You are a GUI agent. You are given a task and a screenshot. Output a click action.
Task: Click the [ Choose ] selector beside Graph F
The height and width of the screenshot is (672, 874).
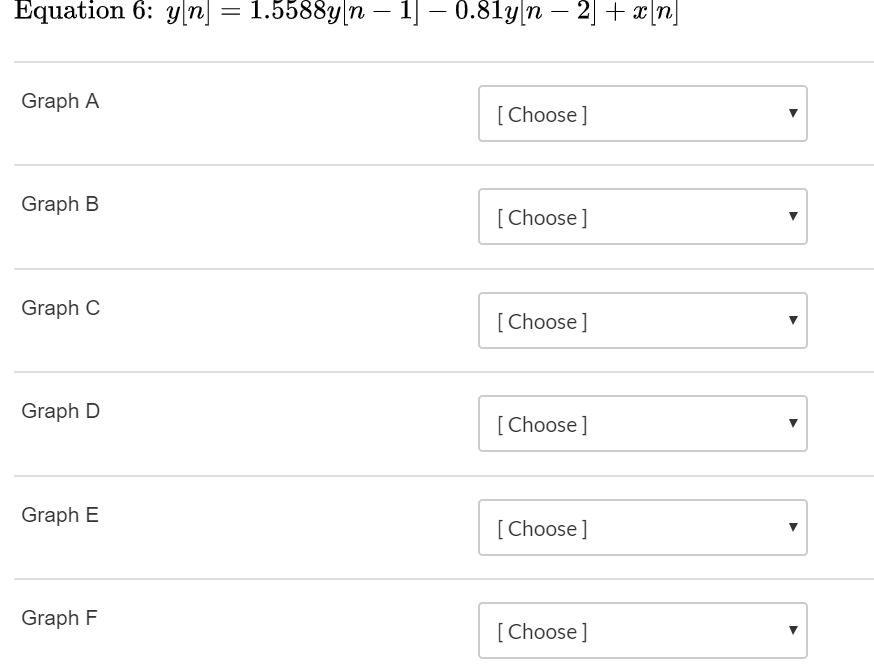pyautogui.click(x=643, y=631)
